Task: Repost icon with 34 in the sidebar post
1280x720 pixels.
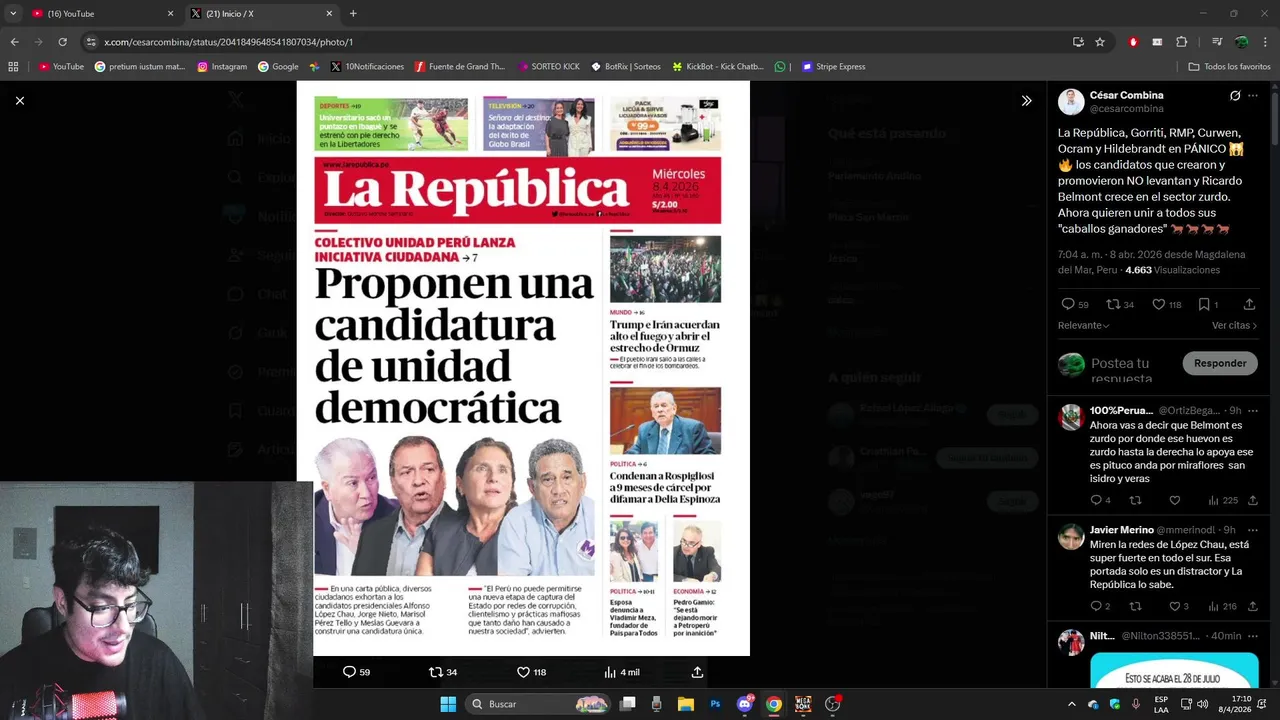Action: (1113, 304)
